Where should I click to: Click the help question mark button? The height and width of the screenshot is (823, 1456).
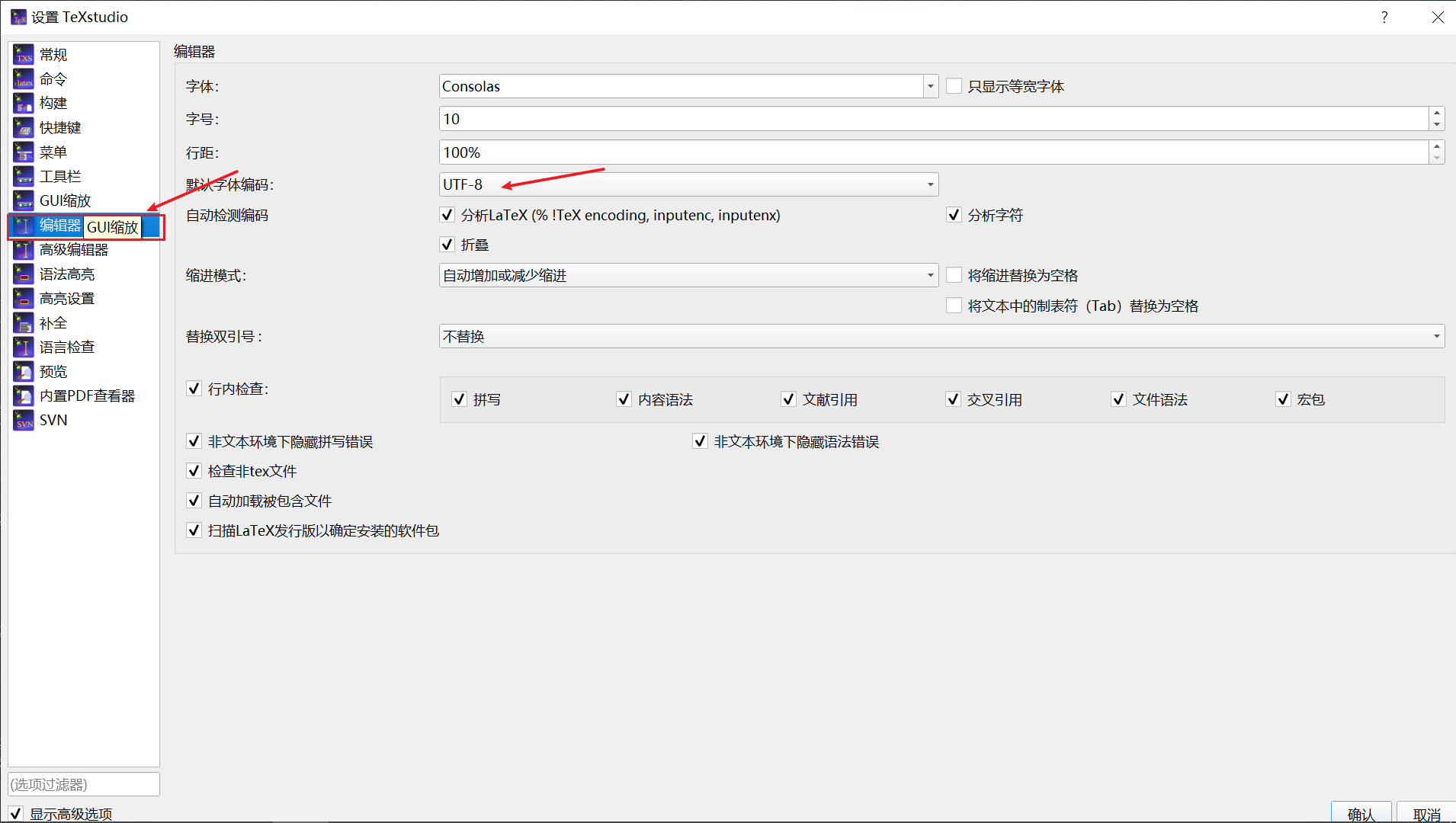click(x=1384, y=17)
